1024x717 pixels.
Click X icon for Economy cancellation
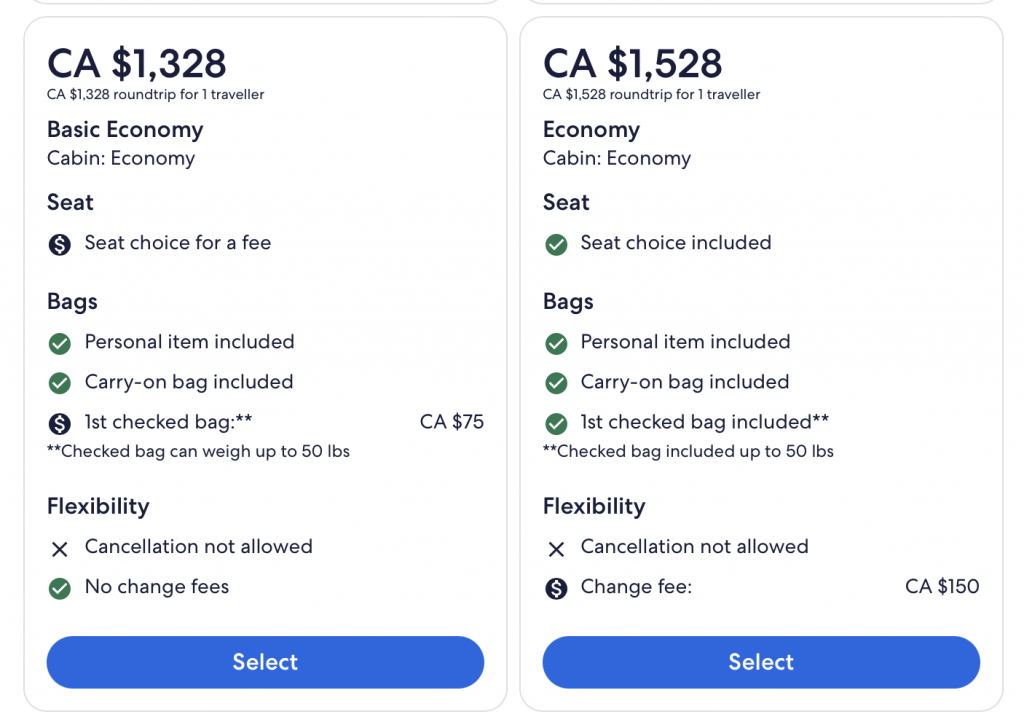[x=556, y=548]
